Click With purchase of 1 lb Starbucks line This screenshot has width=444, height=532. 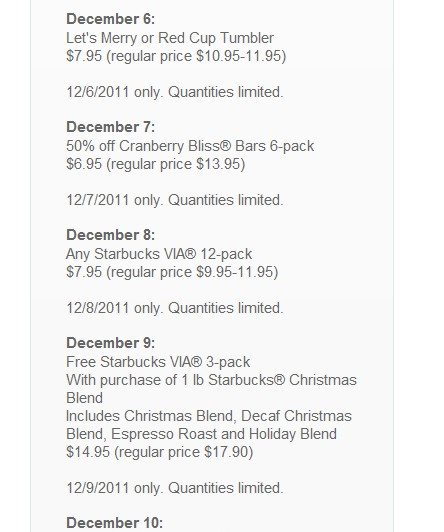pyautogui.click(x=211, y=380)
